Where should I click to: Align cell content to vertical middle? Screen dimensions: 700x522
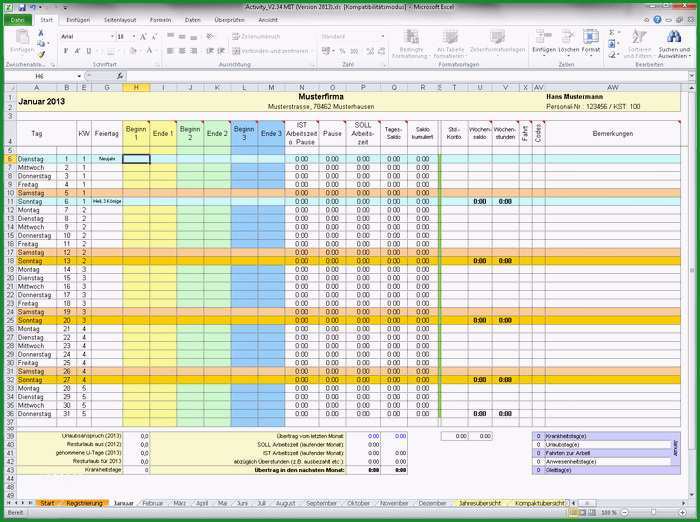point(182,36)
